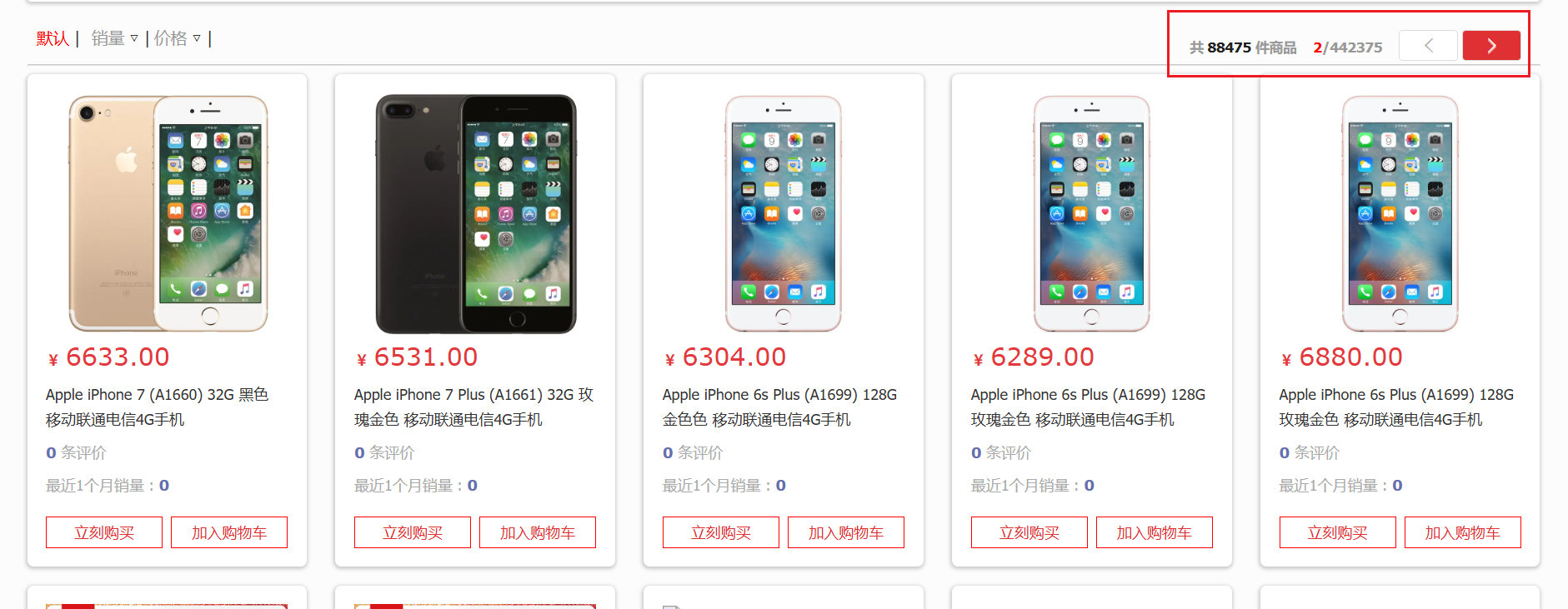Viewport: 1568px width, 609px height.
Task: Add the ¥6531.00 iPhone 7 Plus to cart
Action: 538,532
